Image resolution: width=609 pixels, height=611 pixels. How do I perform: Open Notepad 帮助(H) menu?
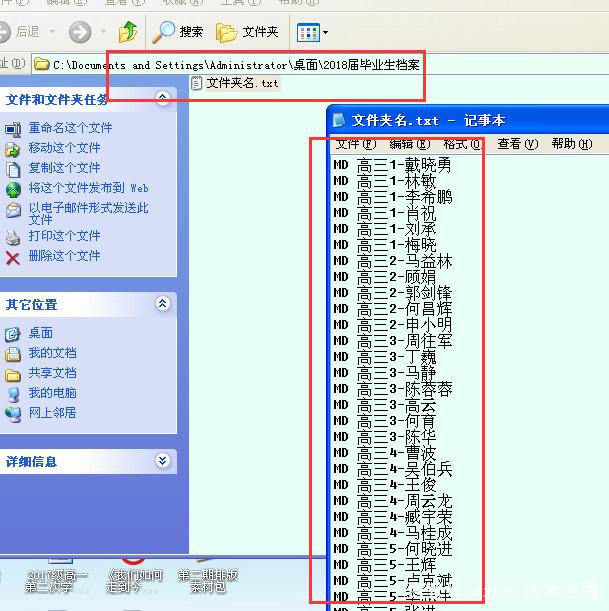(x=572, y=144)
